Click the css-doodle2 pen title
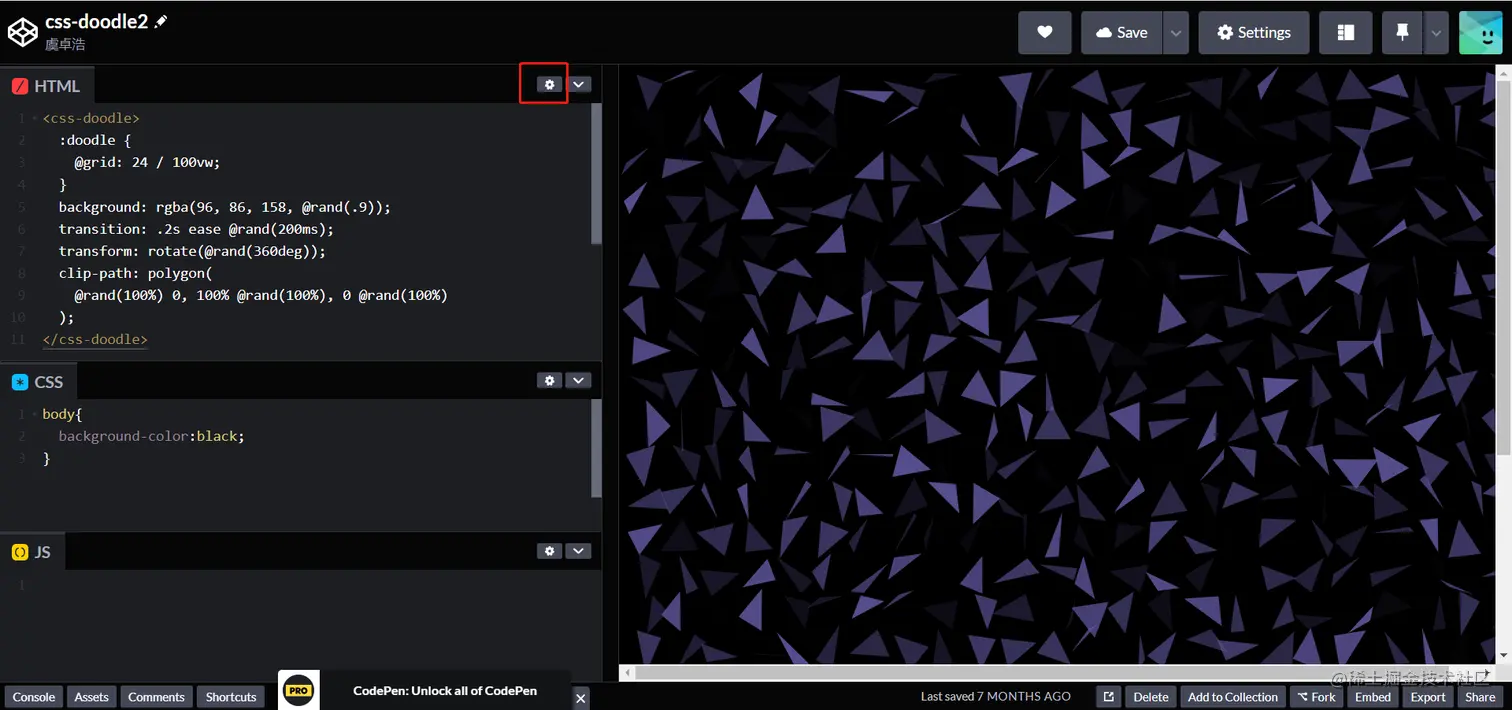The width and height of the screenshot is (1512, 710). click(x=97, y=21)
